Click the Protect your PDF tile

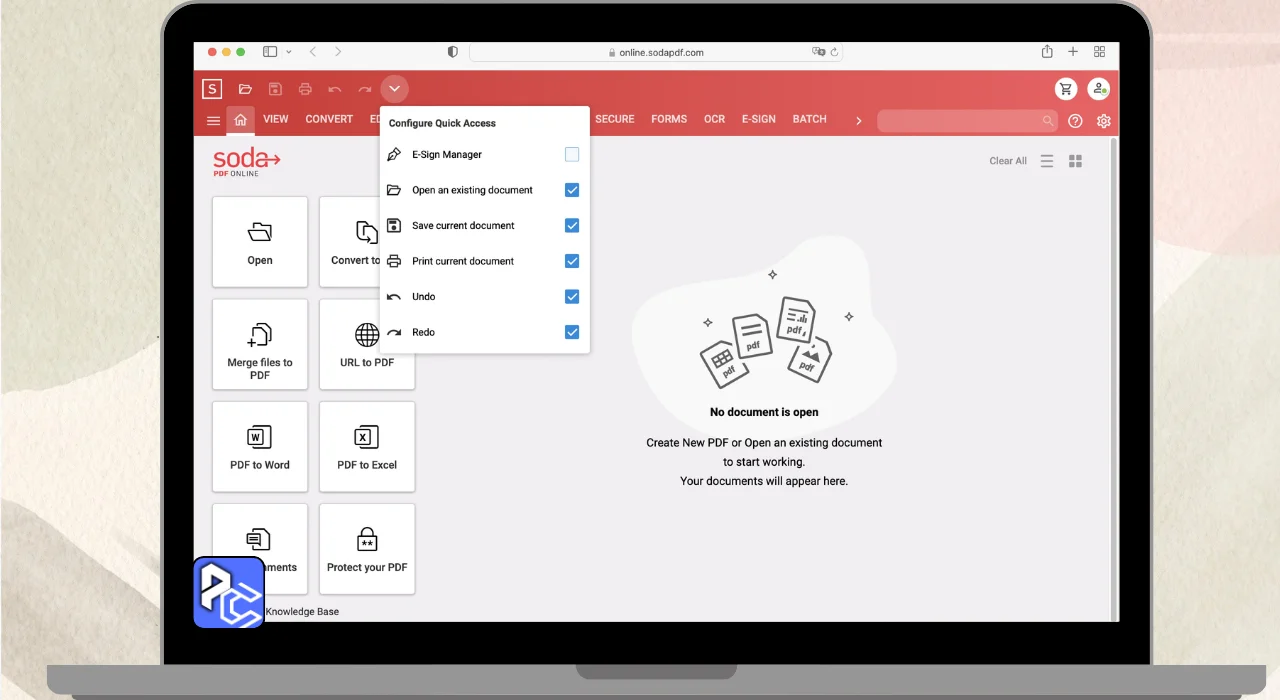[x=367, y=549]
